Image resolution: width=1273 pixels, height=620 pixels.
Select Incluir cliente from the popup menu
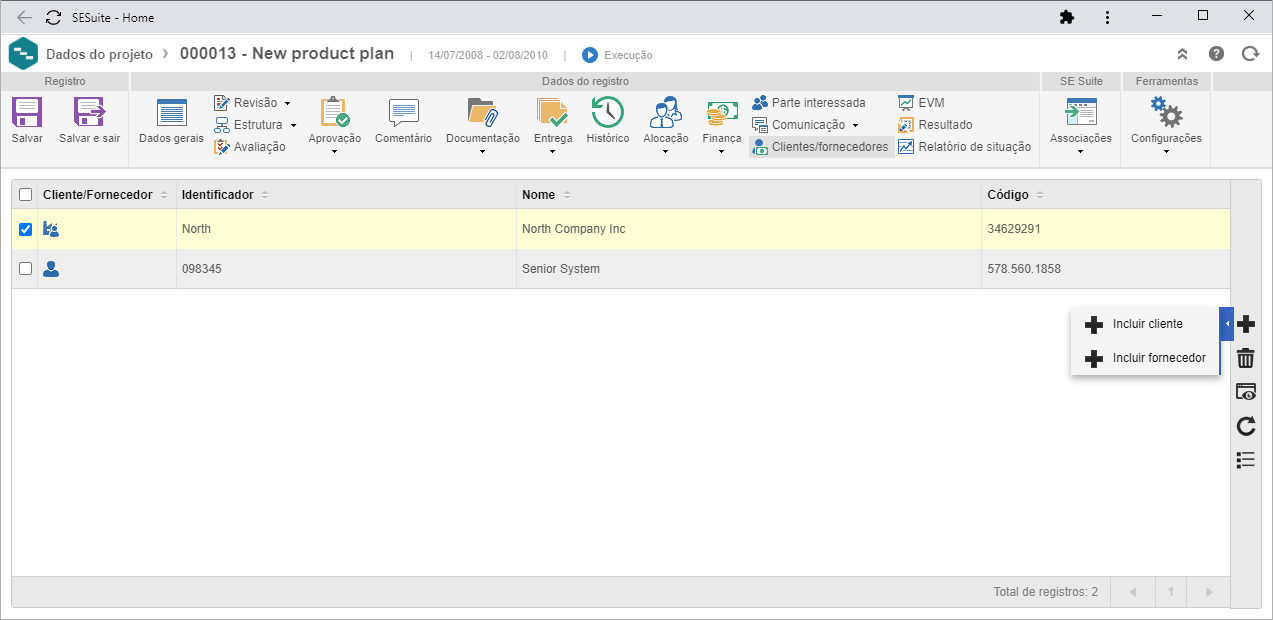tap(1145, 324)
